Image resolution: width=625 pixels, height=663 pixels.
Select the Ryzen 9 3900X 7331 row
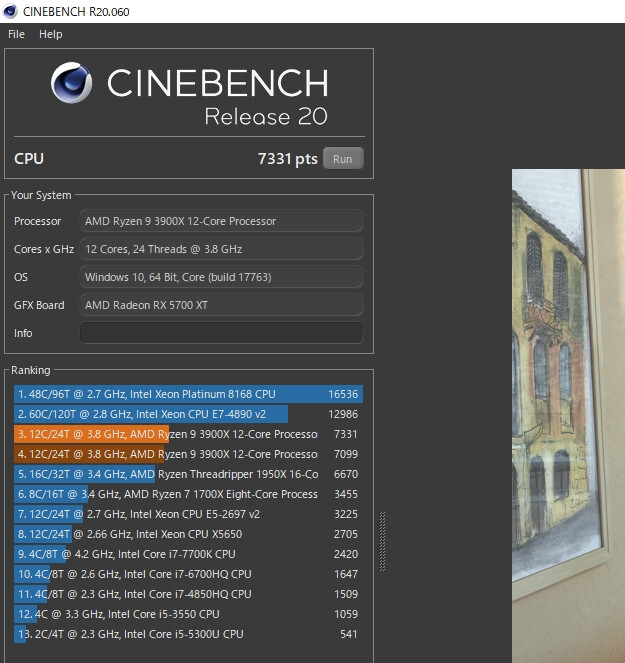click(x=188, y=434)
